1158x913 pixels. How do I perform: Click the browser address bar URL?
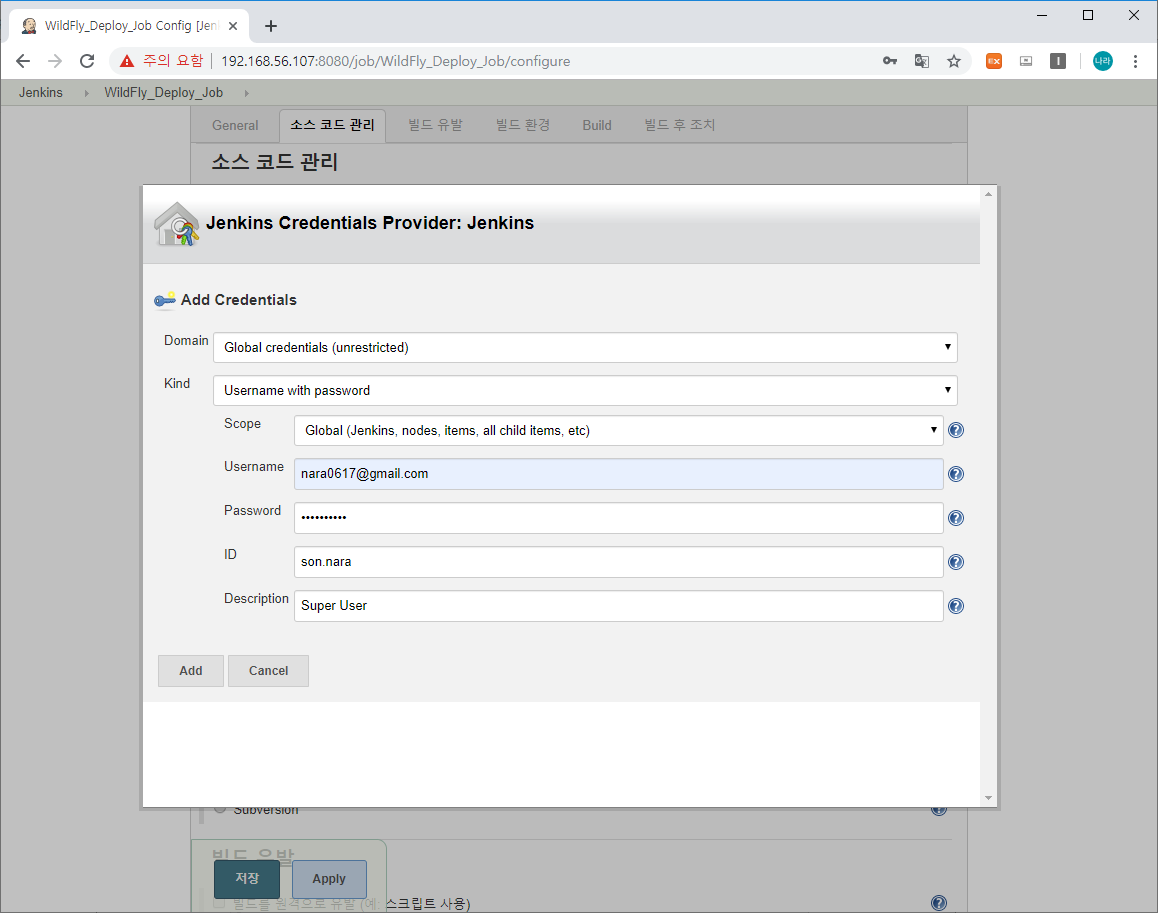coord(395,61)
